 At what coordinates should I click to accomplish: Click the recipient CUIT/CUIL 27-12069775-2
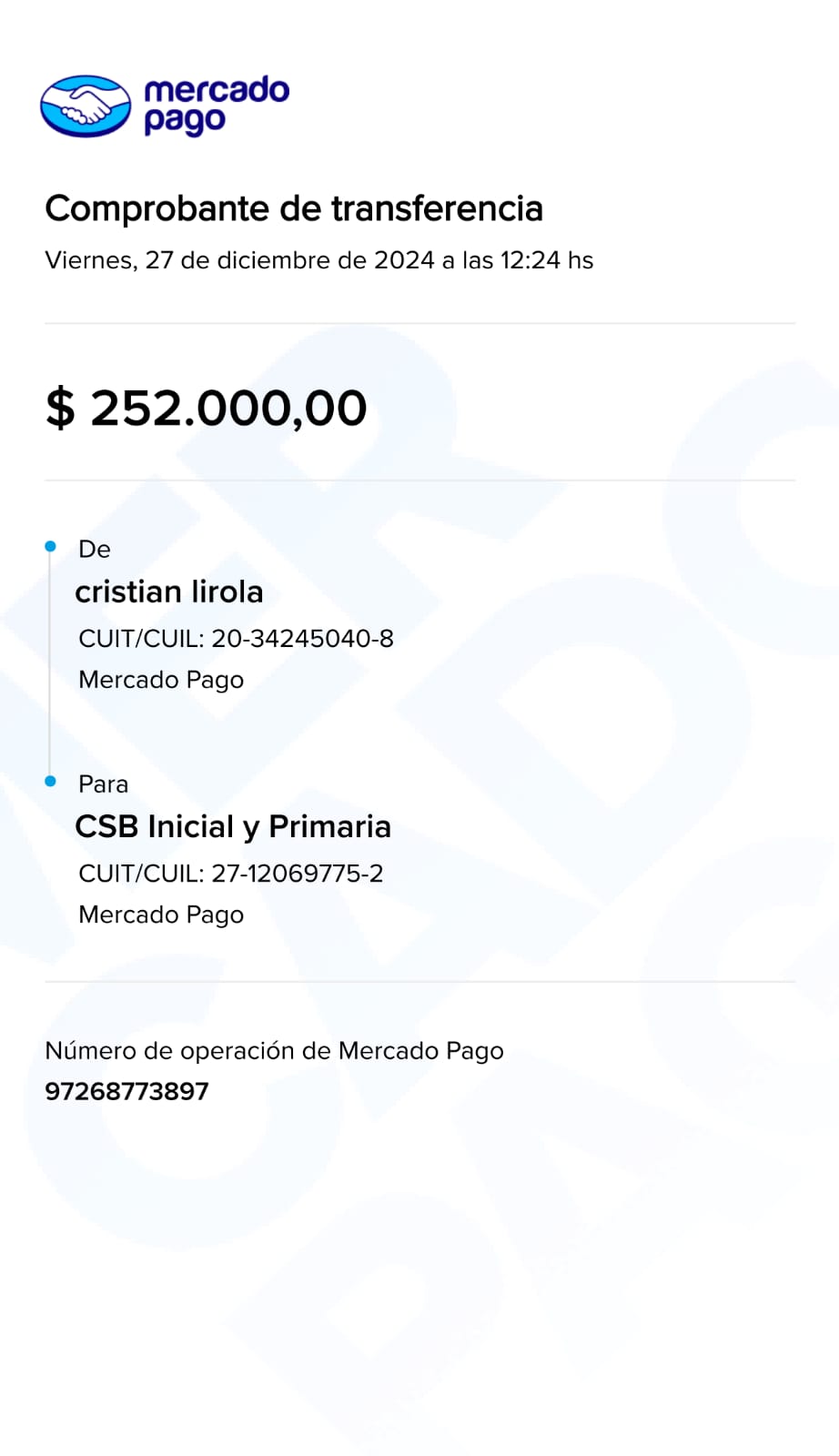click(297, 874)
